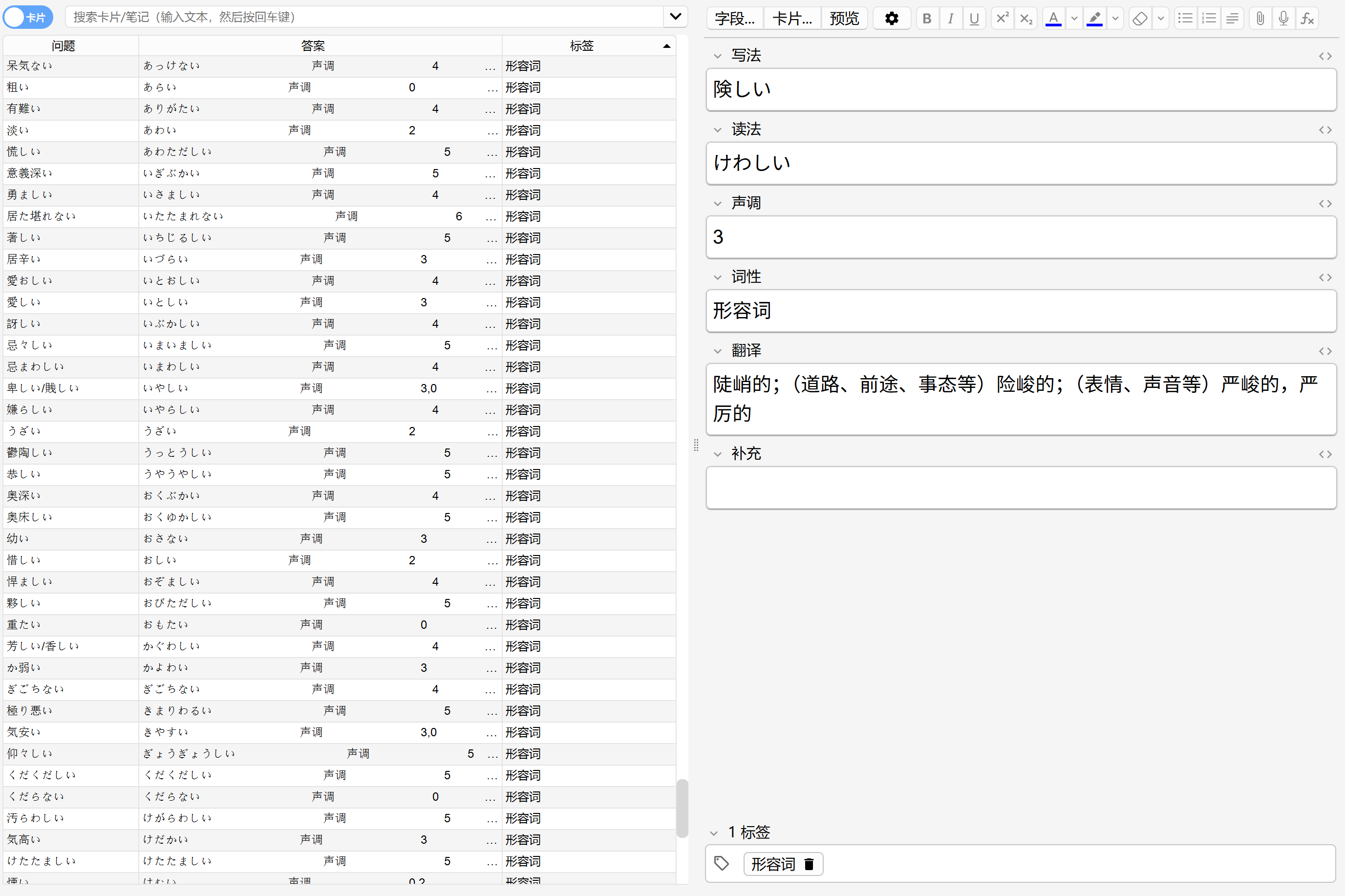Screen dimensions: 1345x896
Task: Click into the empty 补充 field
Action: (x=1021, y=488)
